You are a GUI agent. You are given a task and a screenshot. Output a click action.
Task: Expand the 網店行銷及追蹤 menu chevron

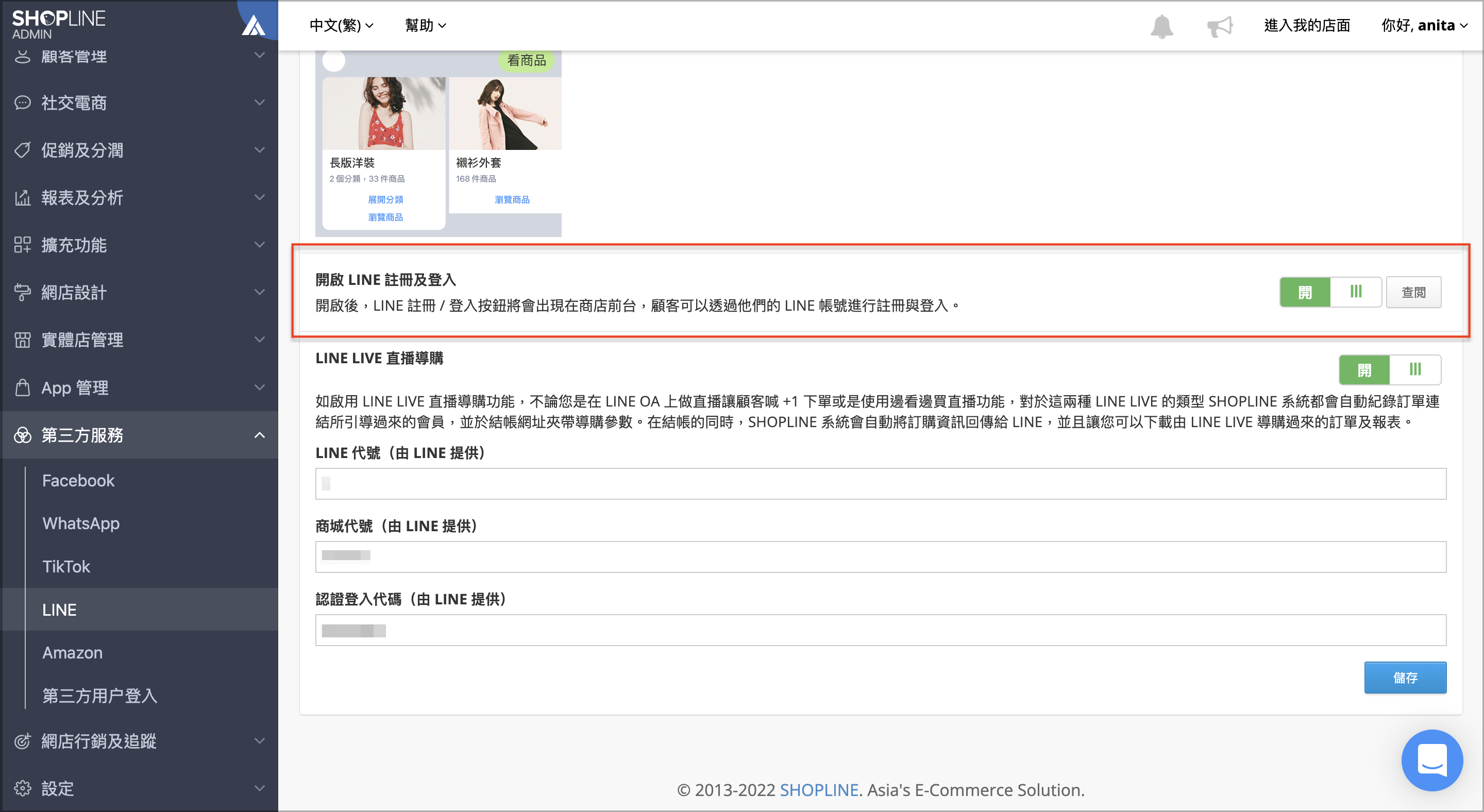[x=260, y=740]
